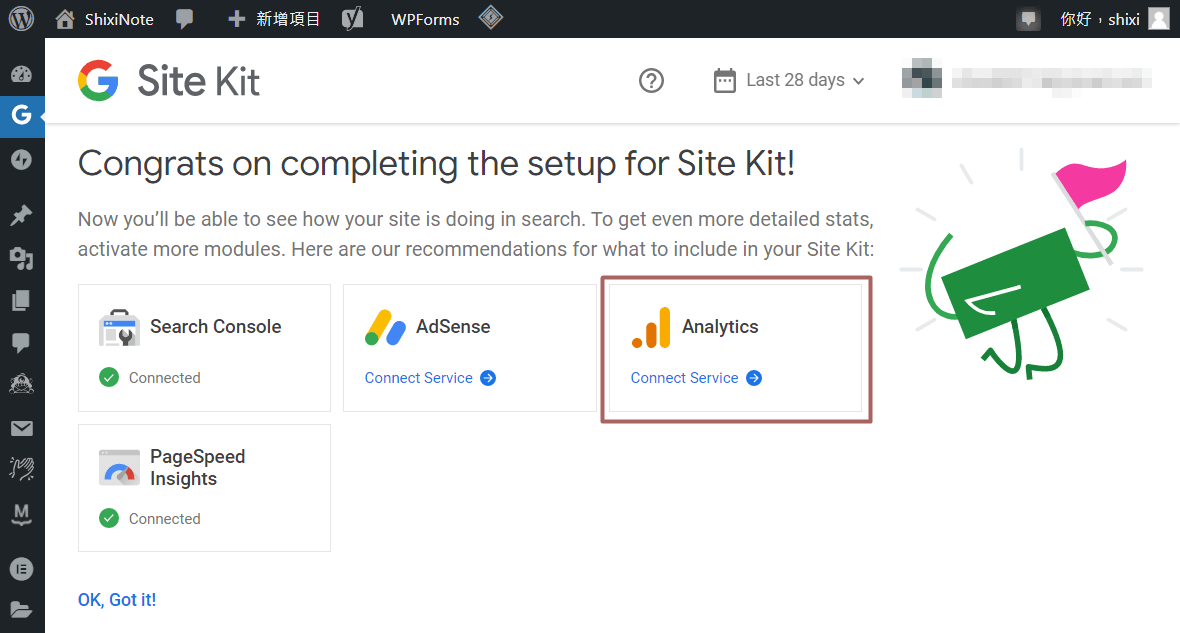Open the WPForms admin bar menu
This screenshot has height=633, width=1180.
coord(425,20)
